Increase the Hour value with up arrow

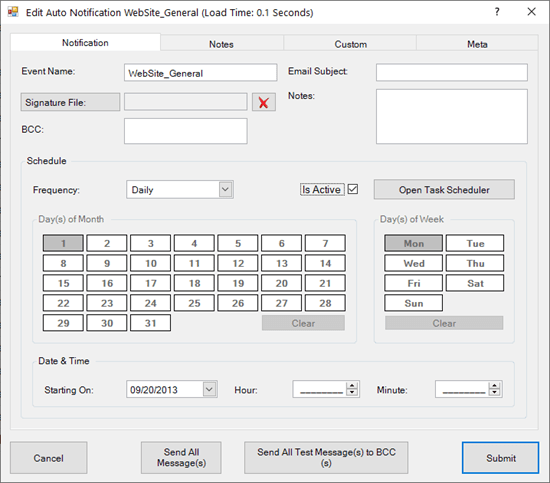(352, 385)
